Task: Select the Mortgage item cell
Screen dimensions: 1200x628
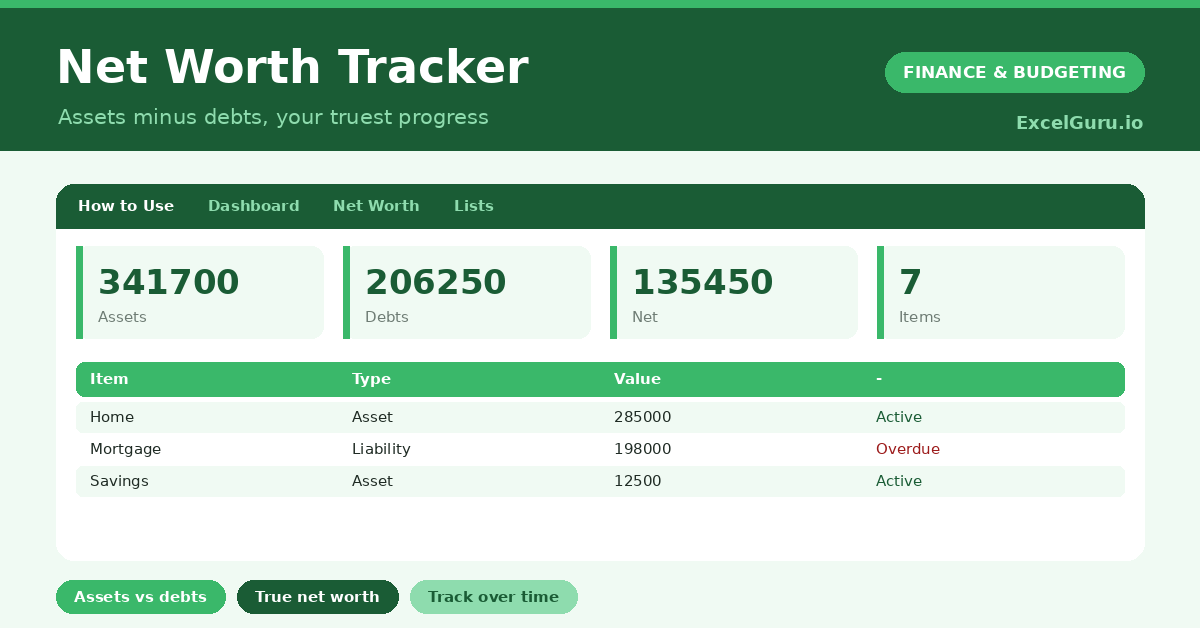Action: (125, 449)
